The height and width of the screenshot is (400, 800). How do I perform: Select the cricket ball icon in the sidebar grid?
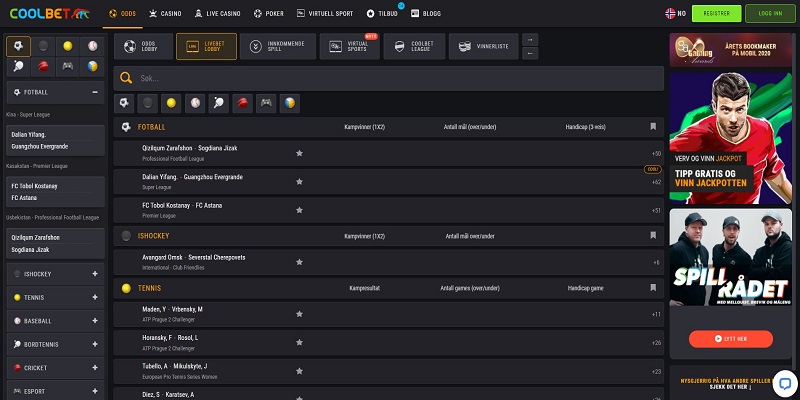(43, 67)
